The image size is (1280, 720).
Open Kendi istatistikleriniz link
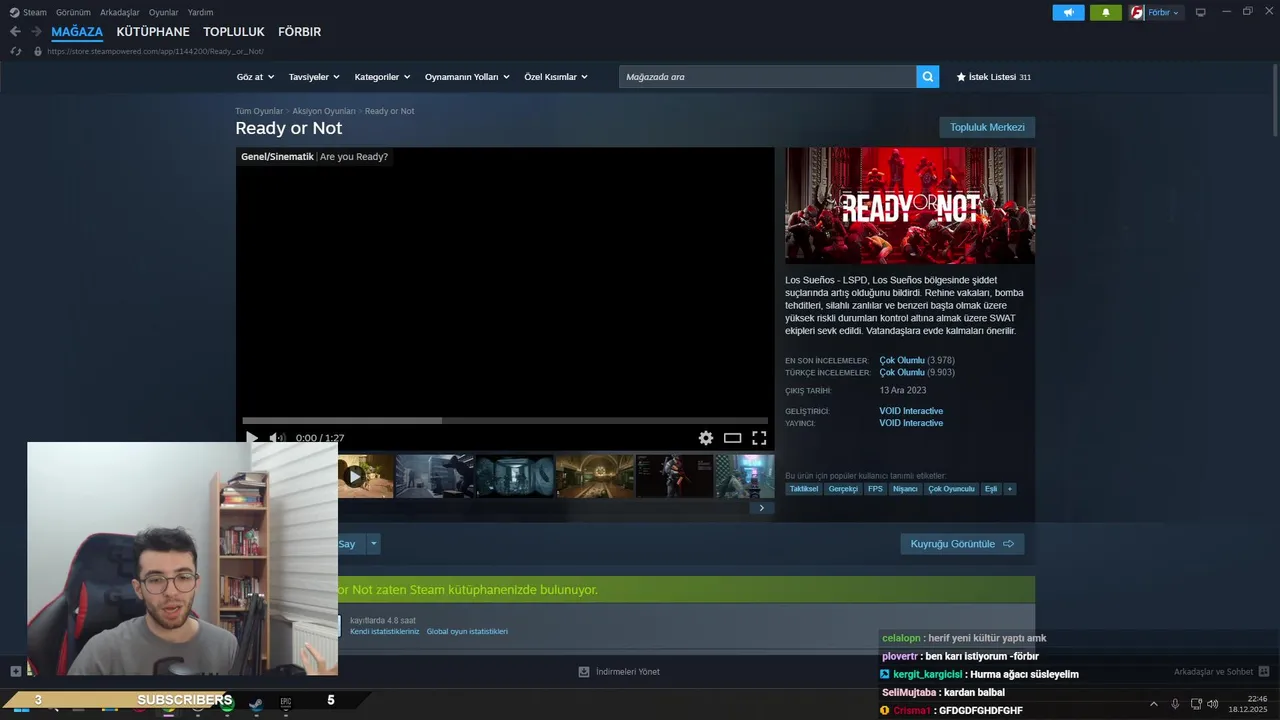click(x=385, y=632)
